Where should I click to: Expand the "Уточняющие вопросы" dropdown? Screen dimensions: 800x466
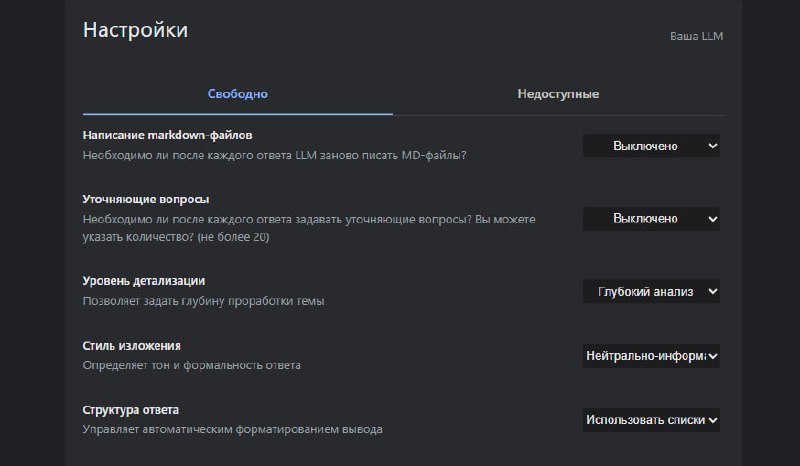tap(651, 218)
